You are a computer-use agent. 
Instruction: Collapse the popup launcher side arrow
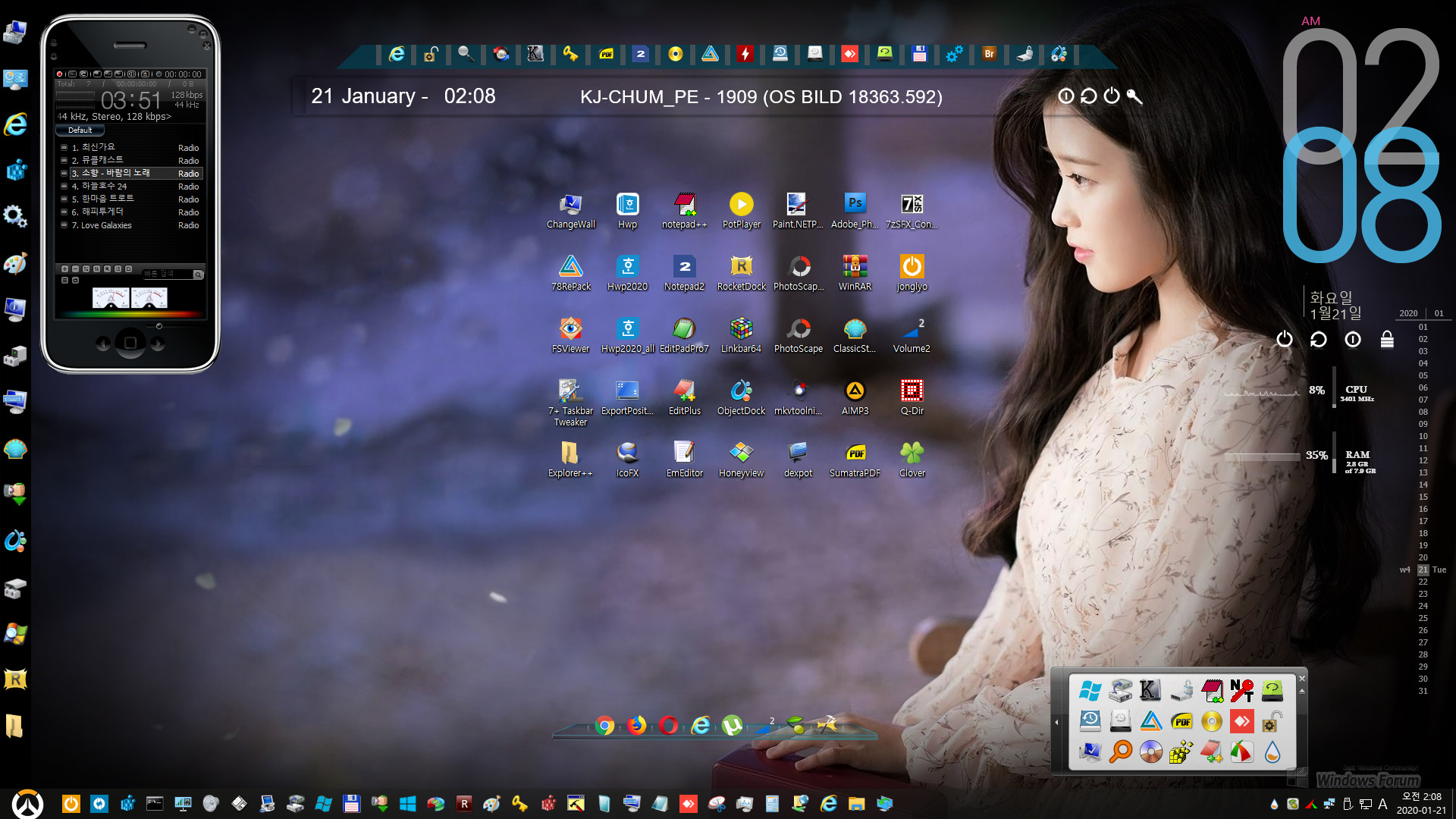point(1056,722)
